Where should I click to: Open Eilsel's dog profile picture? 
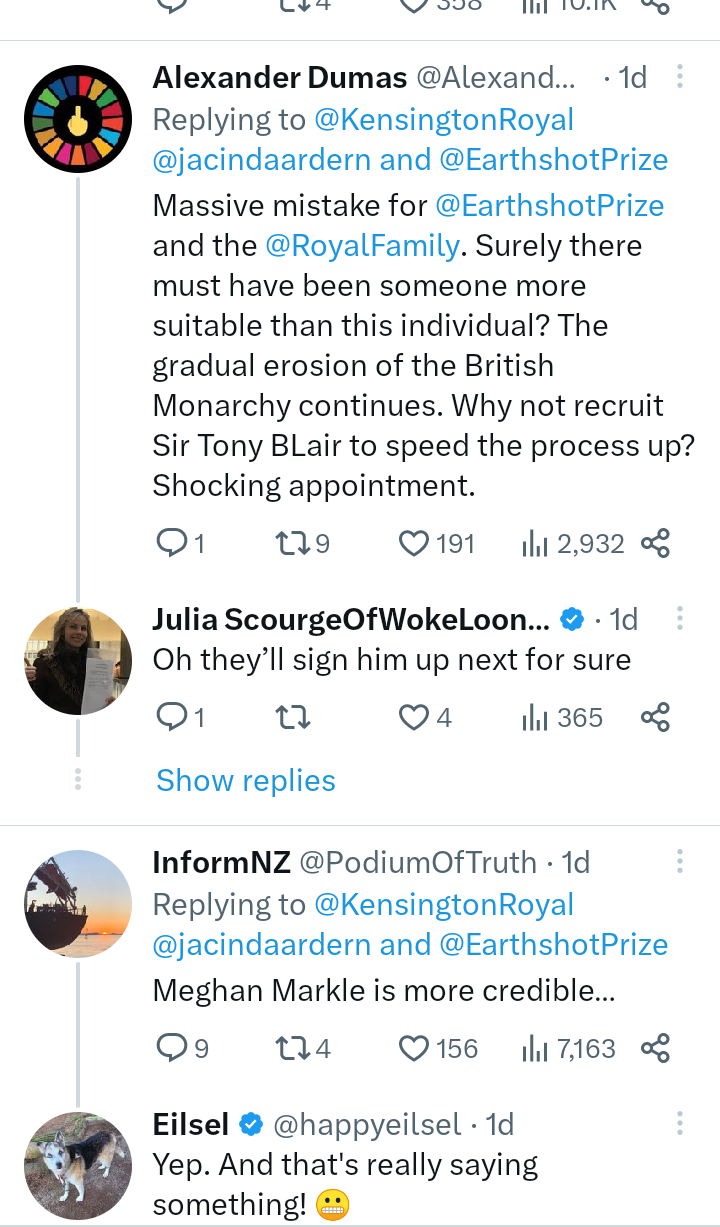(x=78, y=1165)
